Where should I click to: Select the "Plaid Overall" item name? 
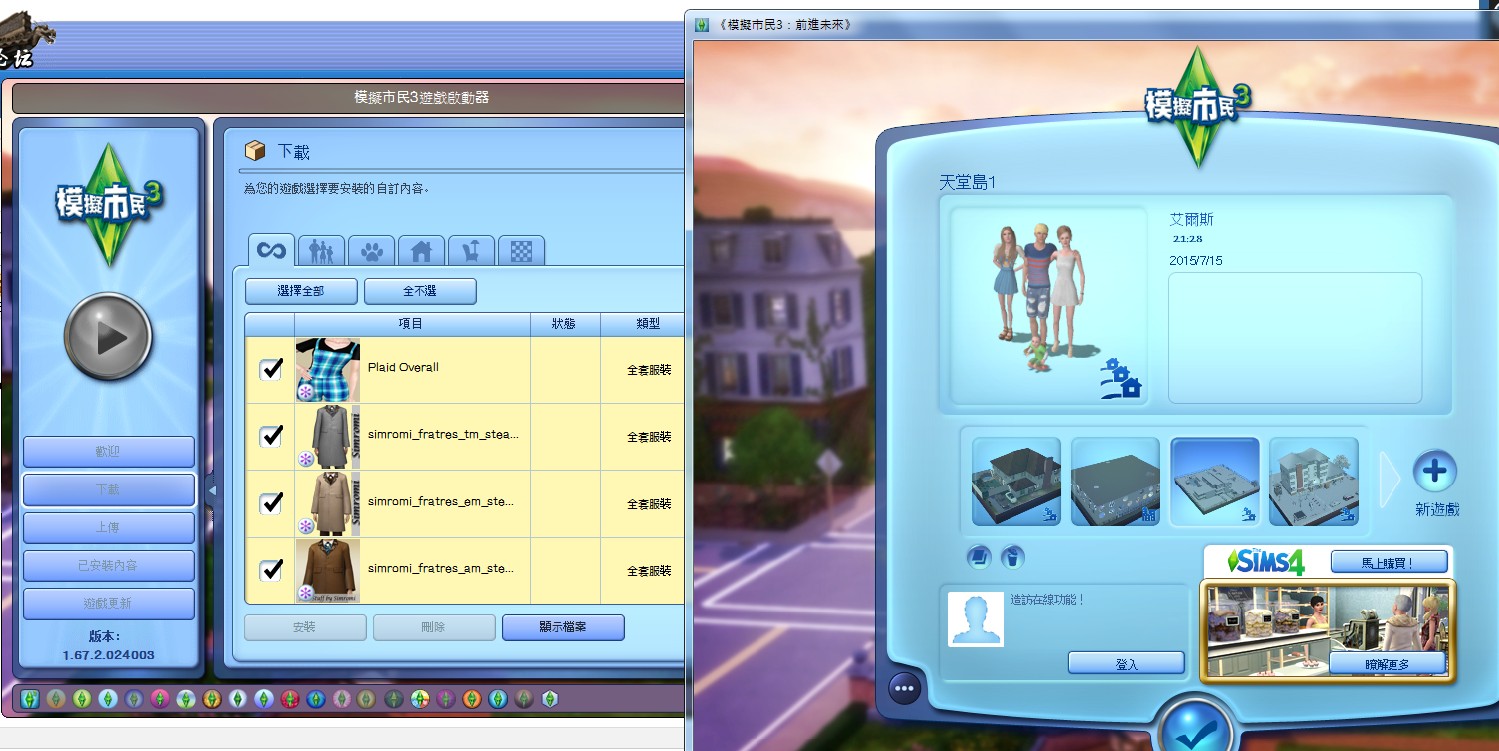[x=403, y=367]
